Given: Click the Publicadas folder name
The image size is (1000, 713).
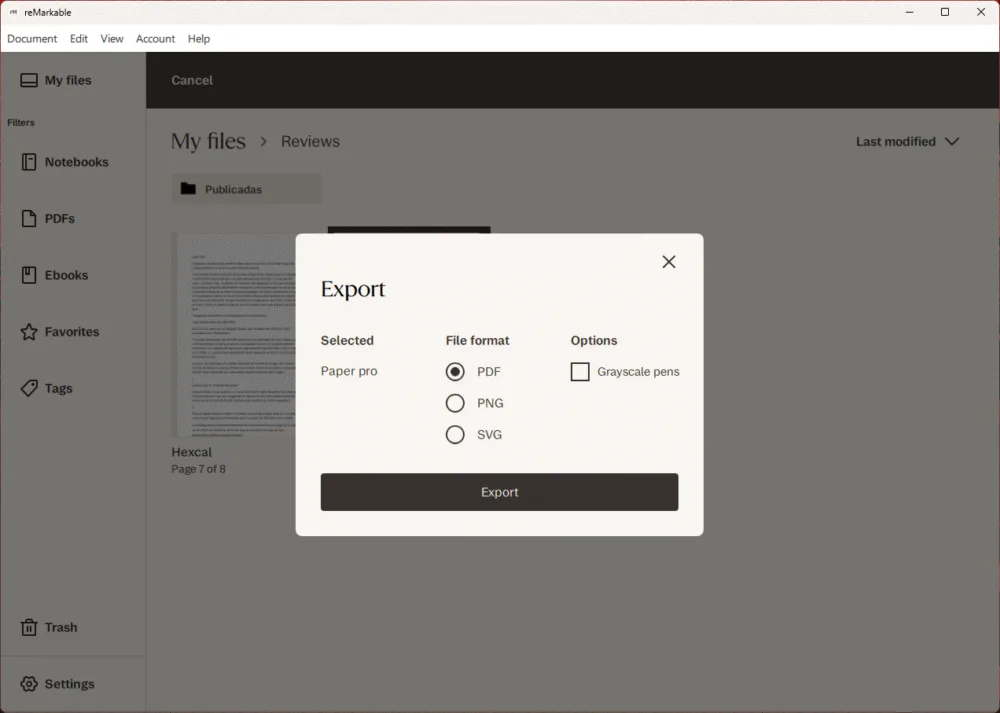Looking at the screenshot, I should click(233, 189).
